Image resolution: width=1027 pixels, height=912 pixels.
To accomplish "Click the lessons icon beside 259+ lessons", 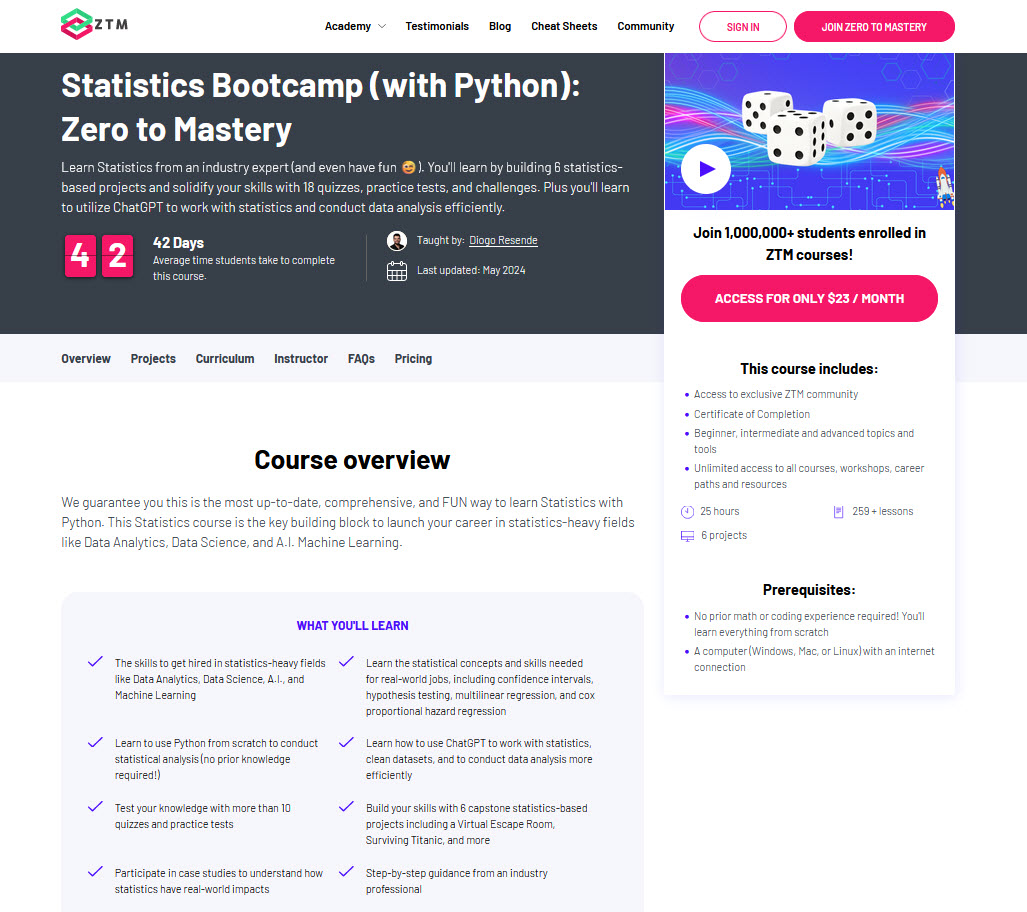I will [x=838, y=512].
